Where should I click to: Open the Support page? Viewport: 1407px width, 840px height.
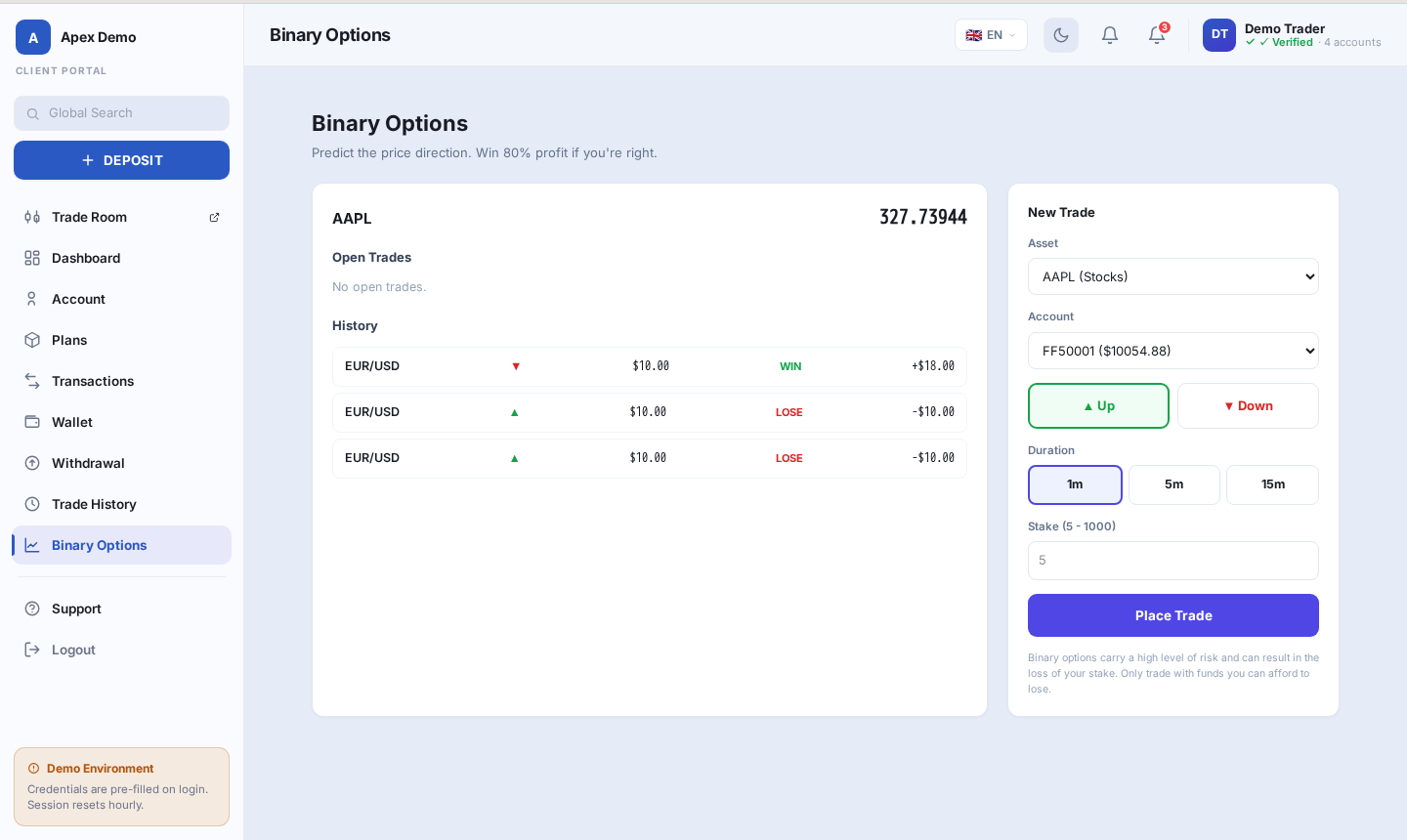121,609
